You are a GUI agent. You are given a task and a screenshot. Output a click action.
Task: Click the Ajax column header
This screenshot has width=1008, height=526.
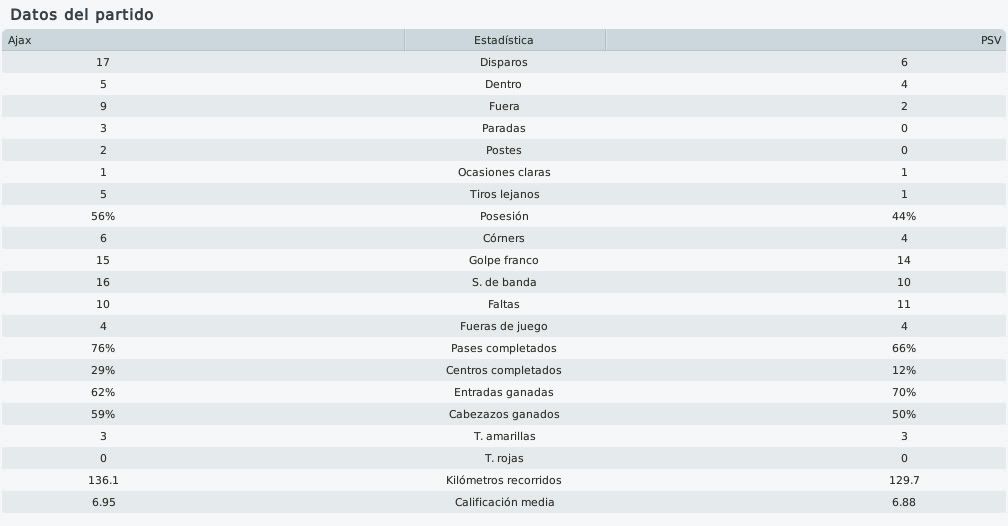[x=203, y=40]
